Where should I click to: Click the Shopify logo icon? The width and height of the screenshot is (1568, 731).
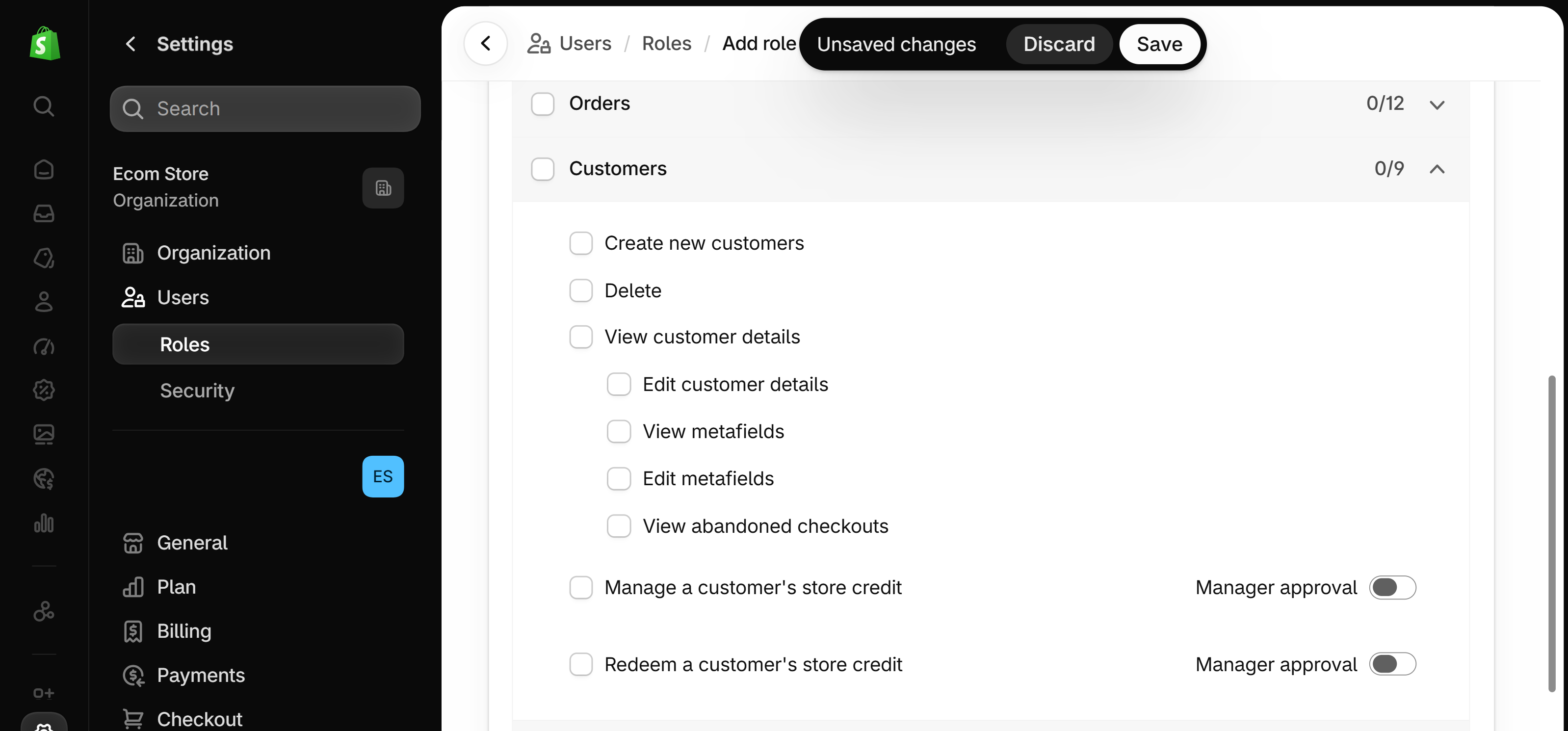pos(45,44)
